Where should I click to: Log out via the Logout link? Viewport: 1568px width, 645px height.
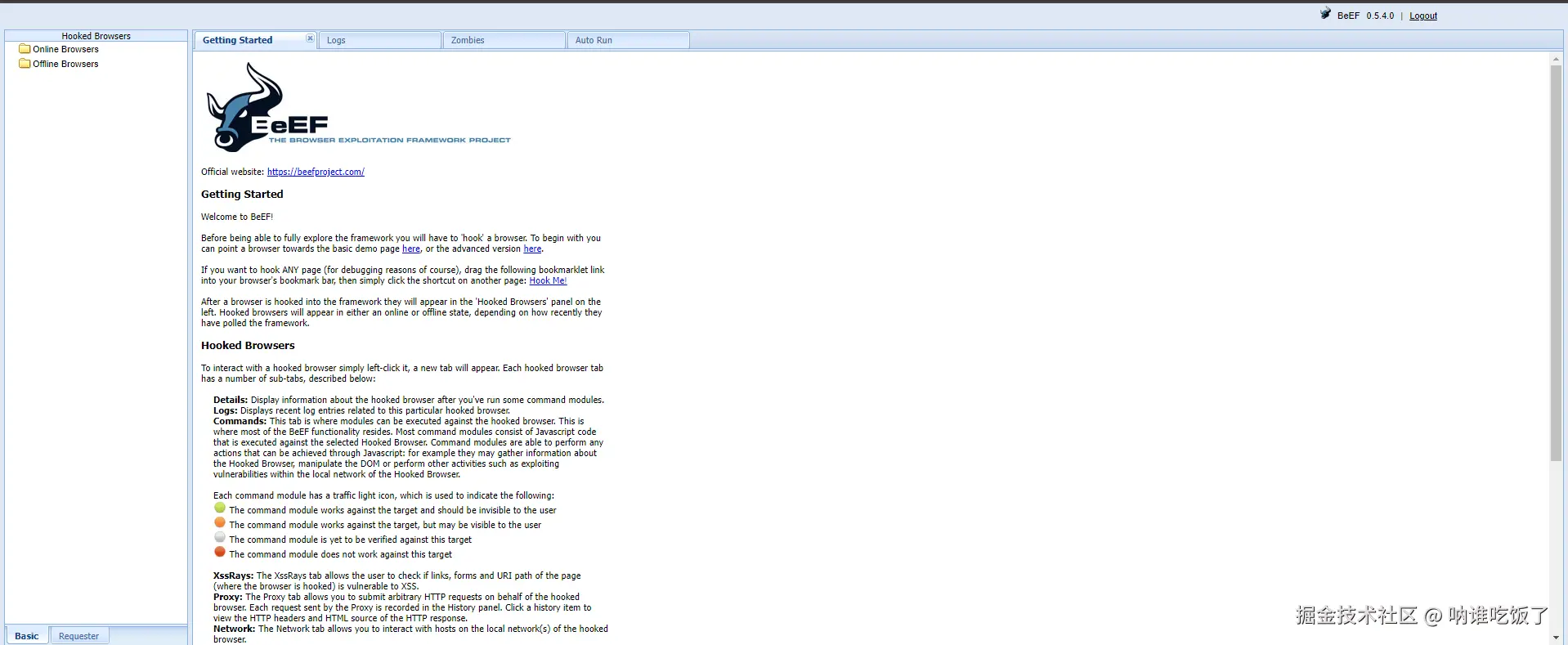[1422, 16]
